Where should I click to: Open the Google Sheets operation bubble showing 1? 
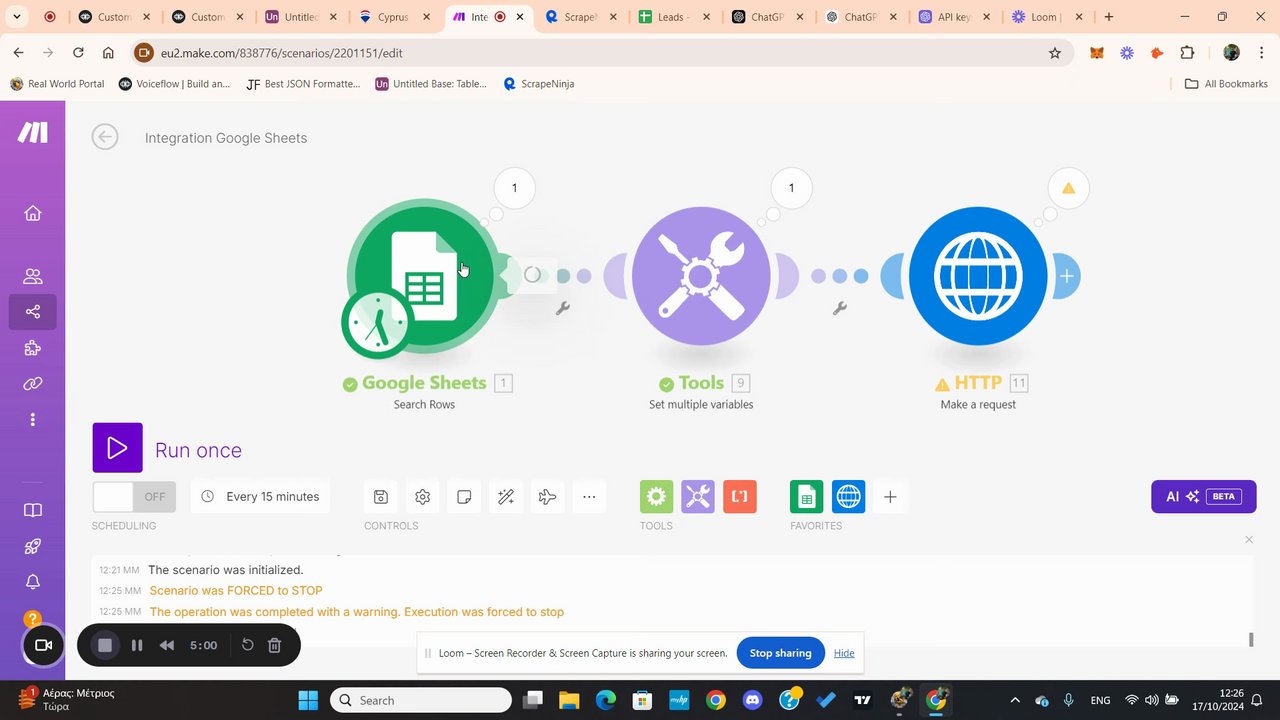pyautogui.click(x=514, y=188)
